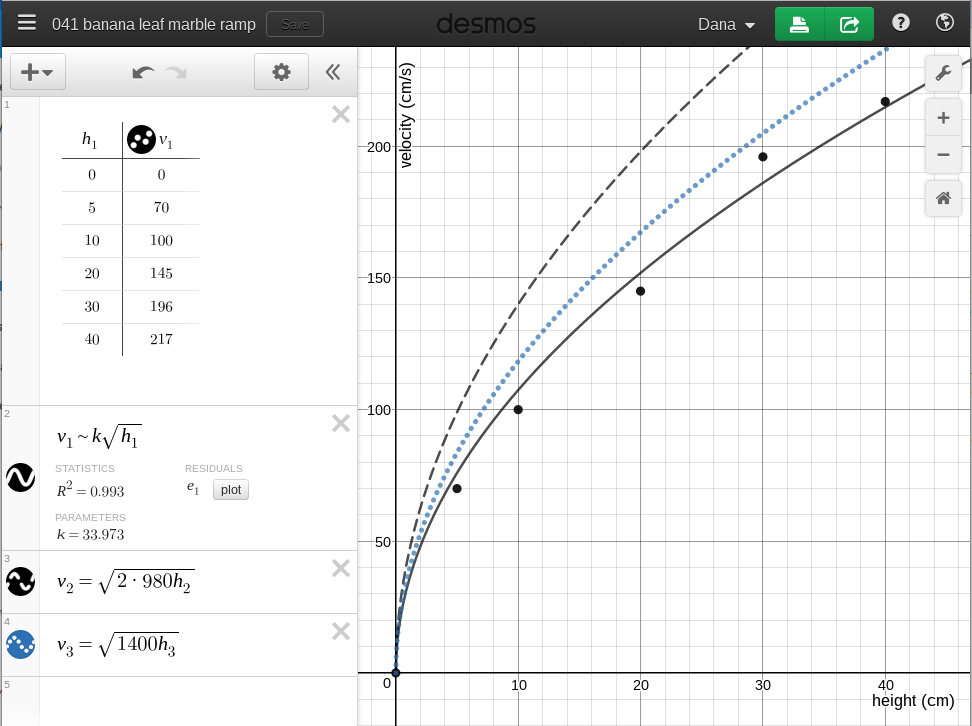The image size is (972, 726).
Task: Hide the dashed v2 curve
Action: click(21, 582)
